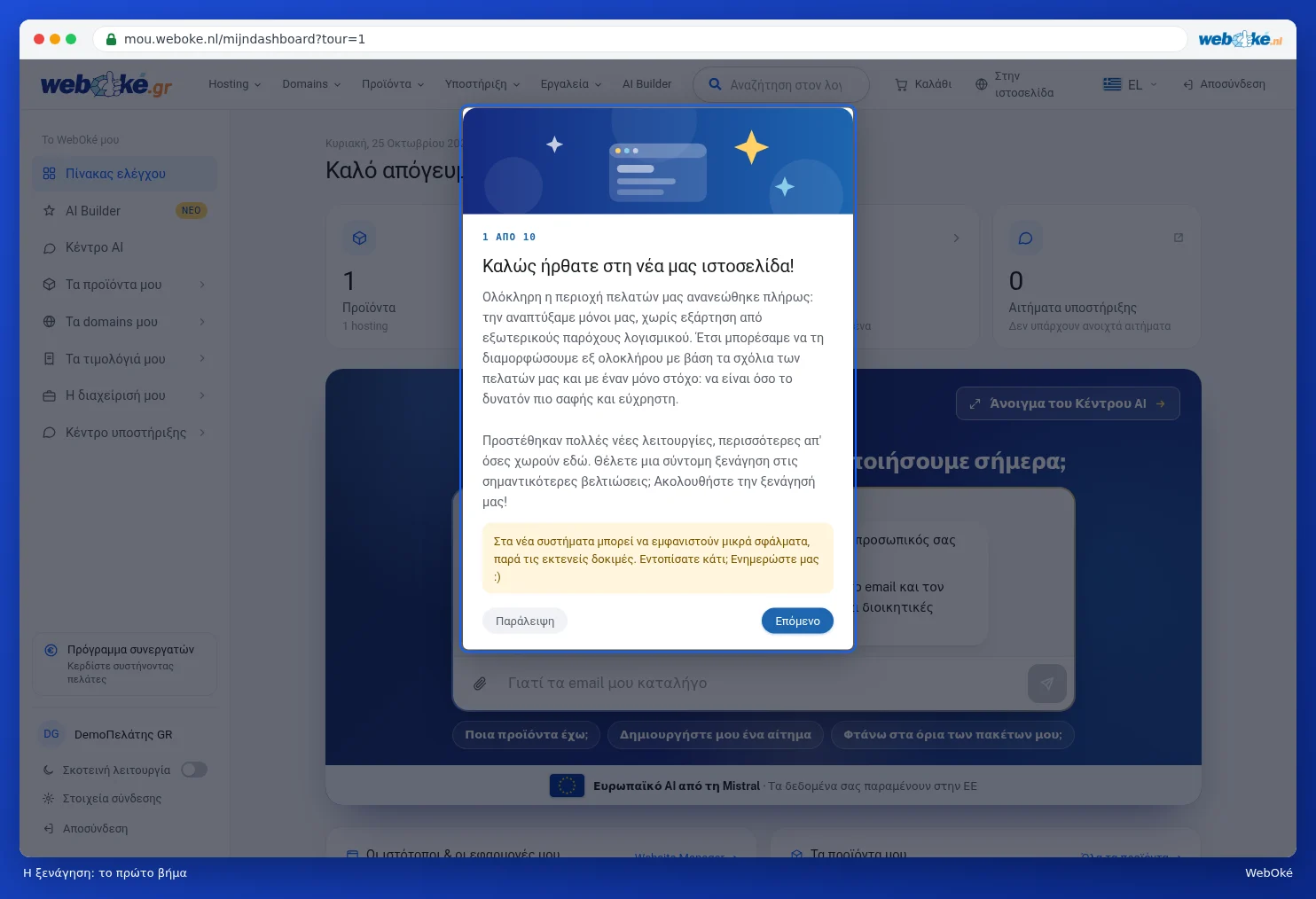Screen dimensions: 1316x899
Task: Open the shopping cart icon
Action: click(x=901, y=84)
